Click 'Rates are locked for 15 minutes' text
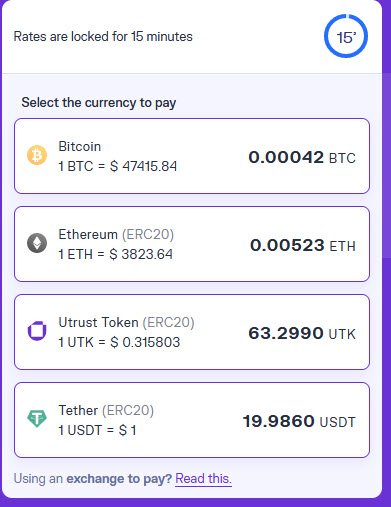This screenshot has width=391, height=507. point(103,36)
